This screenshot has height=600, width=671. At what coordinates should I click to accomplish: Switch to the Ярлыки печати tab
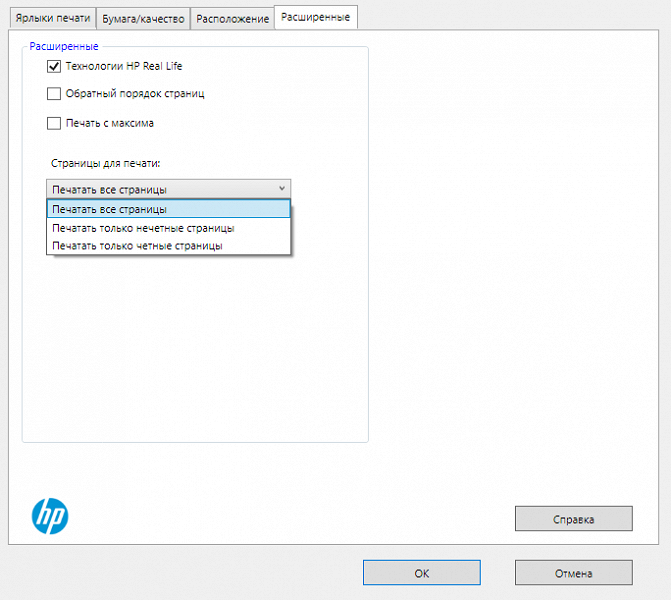[x=53, y=19]
